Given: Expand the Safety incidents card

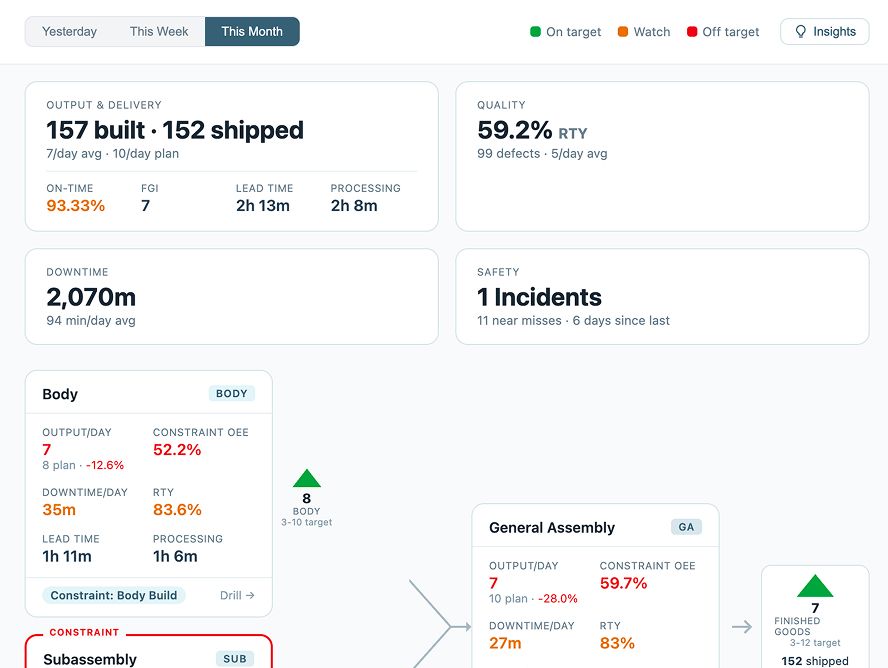Looking at the screenshot, I should click(x=663, y=297).
